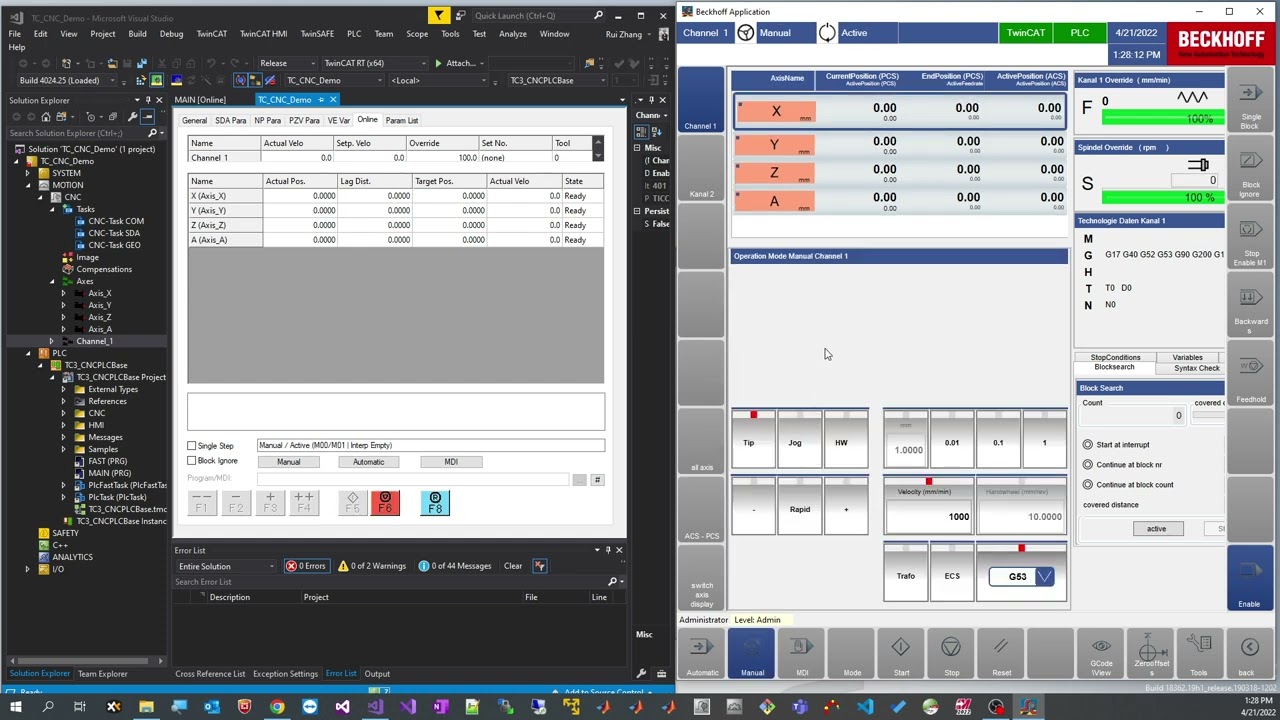This screenshot has width=1280, height=720.
Task: Click the Quick Launch filter icon in title bar
Action: (x=439, y=16)
